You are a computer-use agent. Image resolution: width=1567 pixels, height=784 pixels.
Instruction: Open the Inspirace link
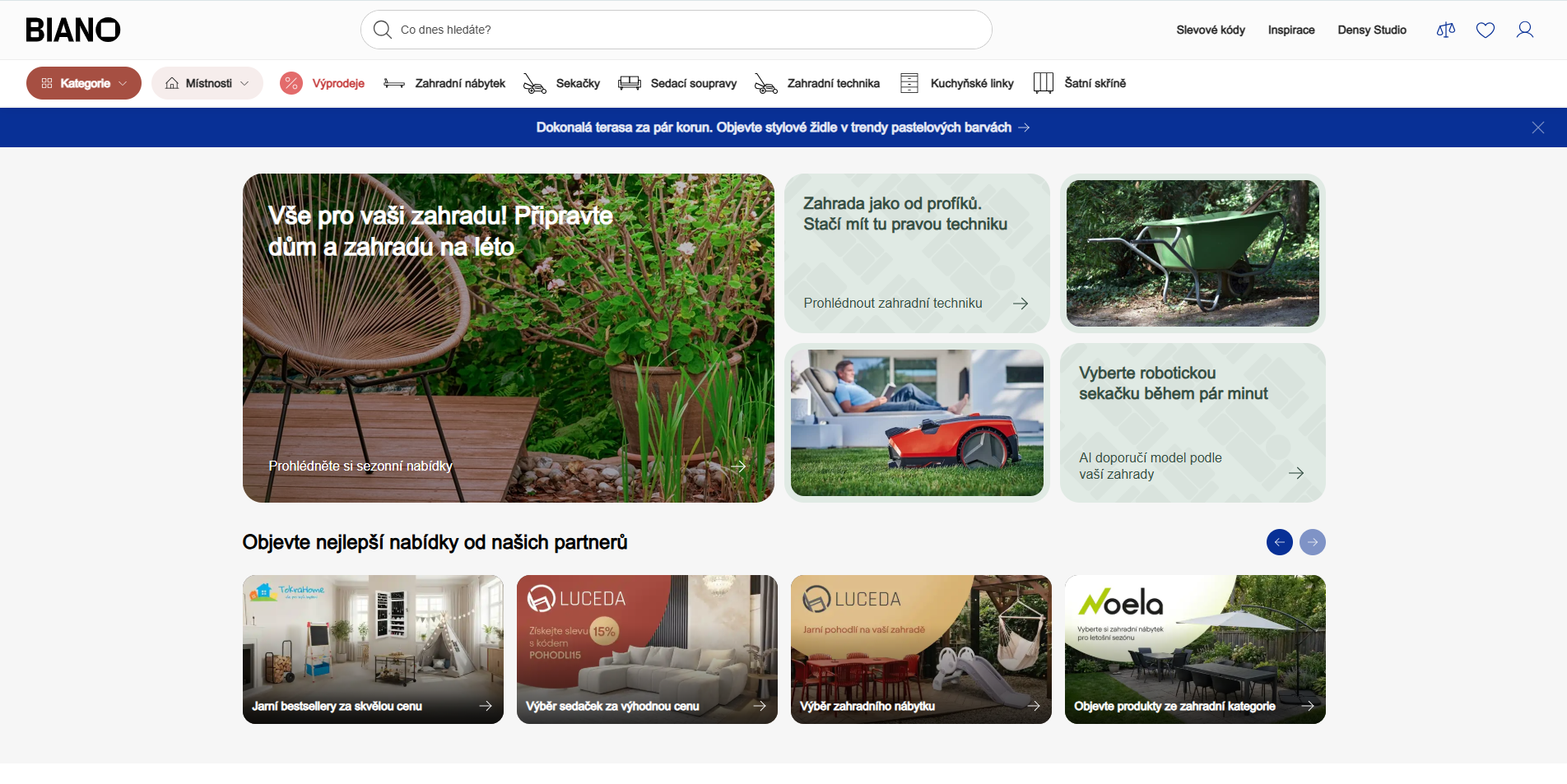point(1290,30)
